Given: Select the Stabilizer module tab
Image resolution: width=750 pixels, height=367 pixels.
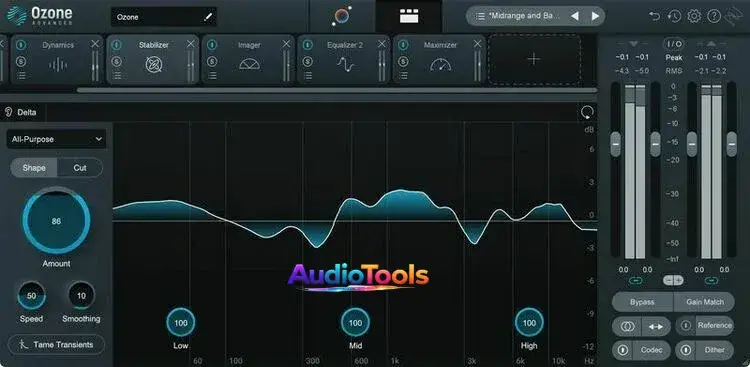Looking at the screenshot, I should coord(153,60).
